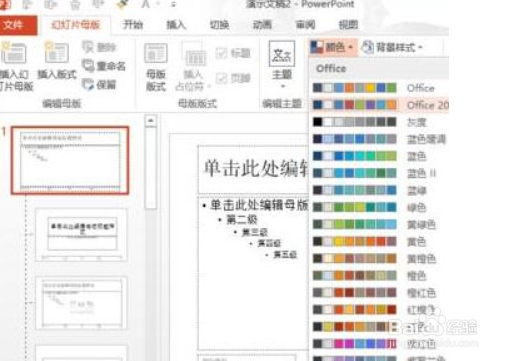This screenshot has width=506, height=361.
Task: Click the 第四级 bullet text
Action: pyautogui.click(x=269, y=244)
